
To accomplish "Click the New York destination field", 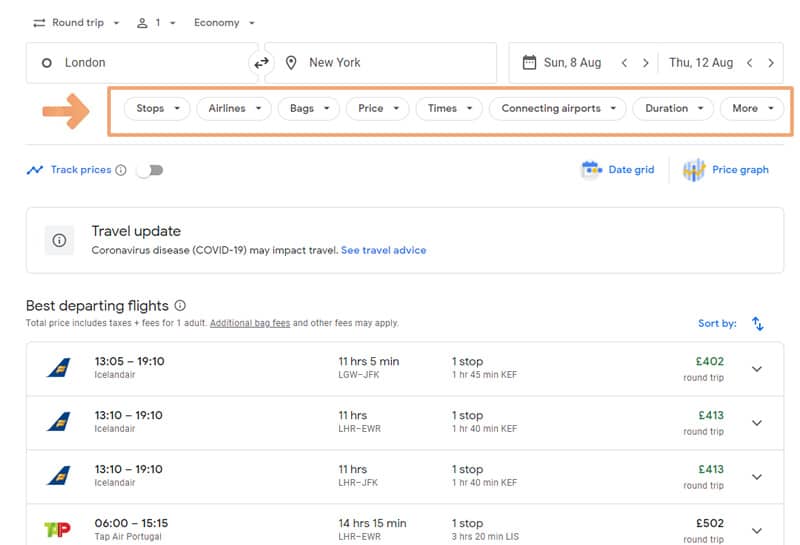I will [x=381, y=63].
